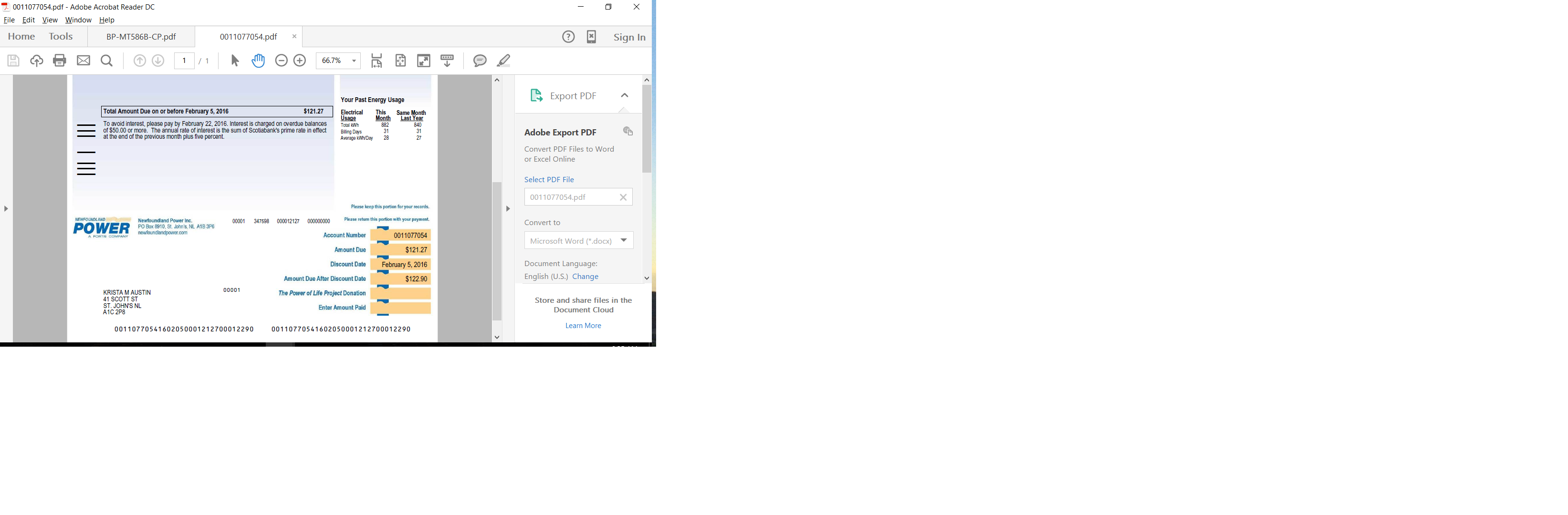The height and width of the screenshot is (515, 1568).
Task: Click the Upload to Document Cloud icon
Action: [37, 60]
